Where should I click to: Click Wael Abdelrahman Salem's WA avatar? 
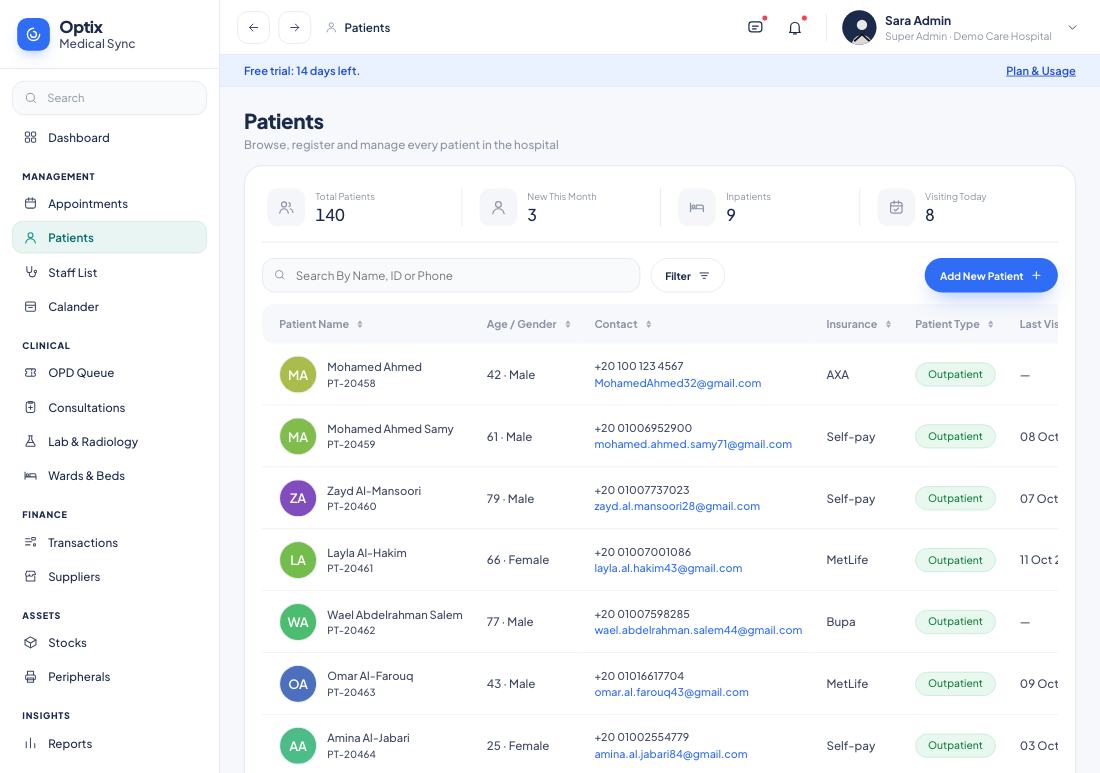tap(298, 621)
